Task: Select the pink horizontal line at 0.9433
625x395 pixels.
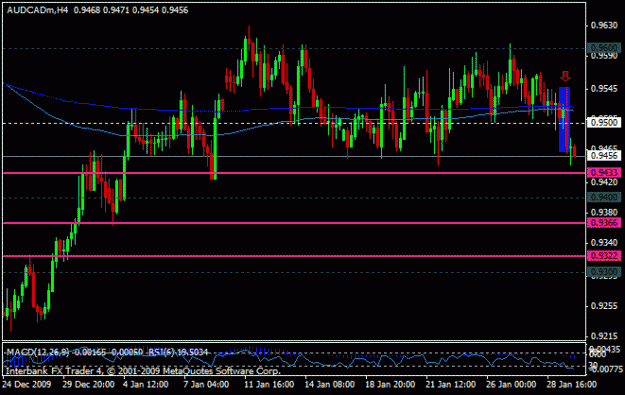Action: tap(294, 173)
